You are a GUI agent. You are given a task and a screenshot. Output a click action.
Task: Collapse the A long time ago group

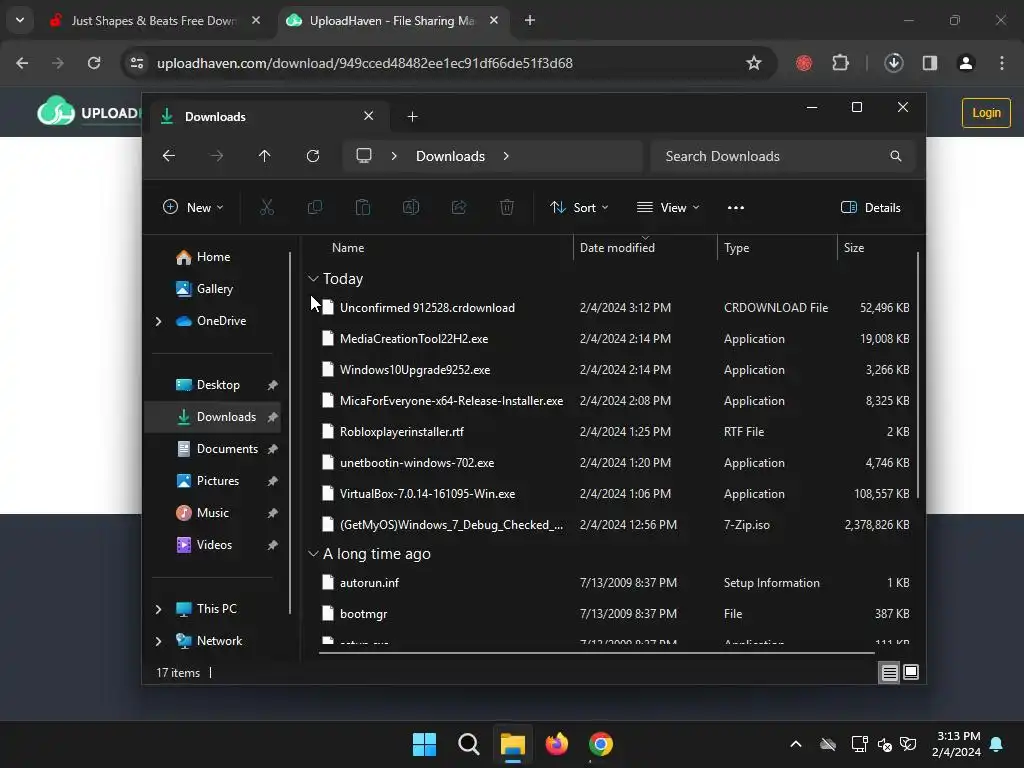pyautogui.click(x=313, y=554)
